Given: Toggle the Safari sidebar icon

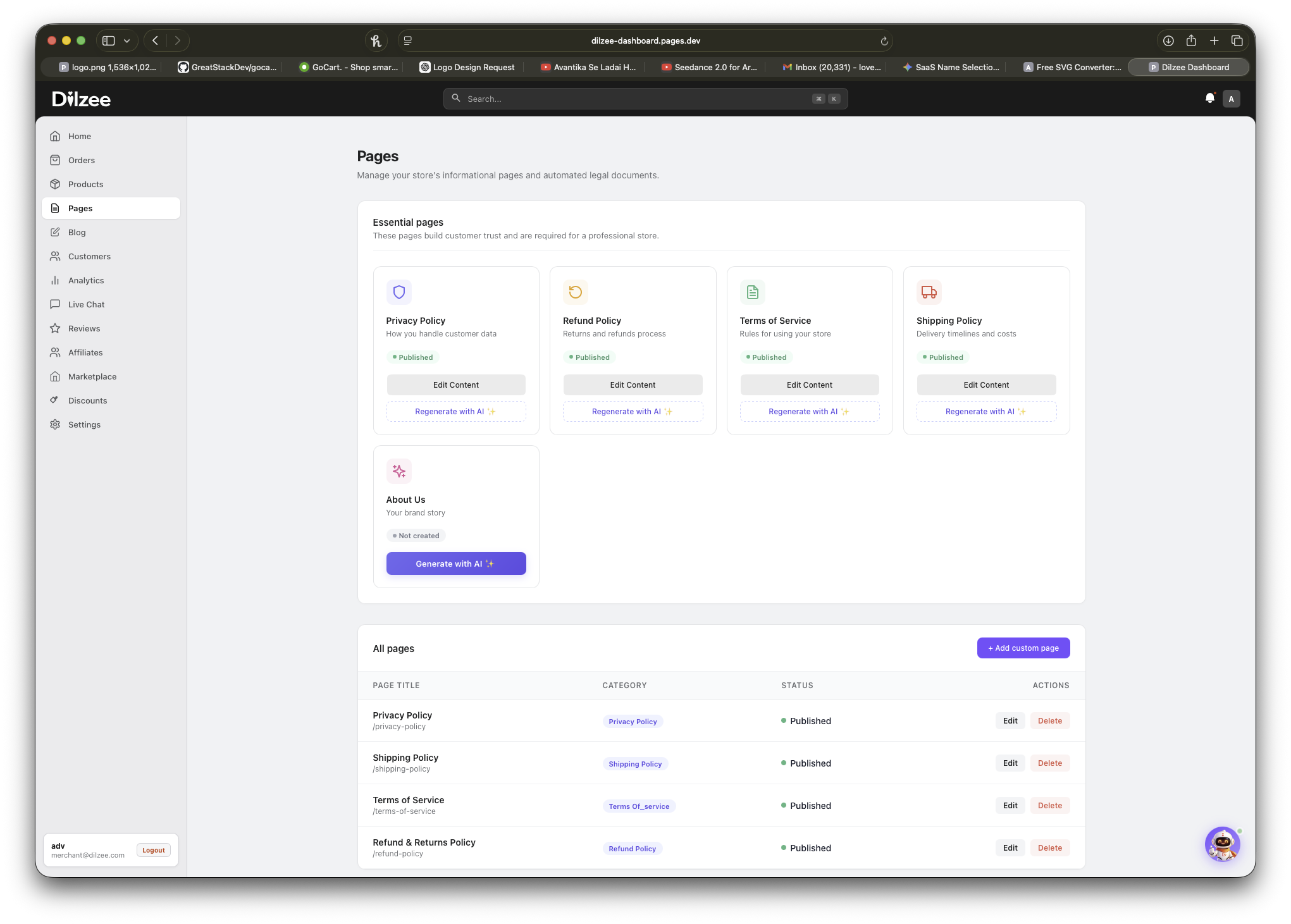Looking at the screenshot, I should coord(109,40).
